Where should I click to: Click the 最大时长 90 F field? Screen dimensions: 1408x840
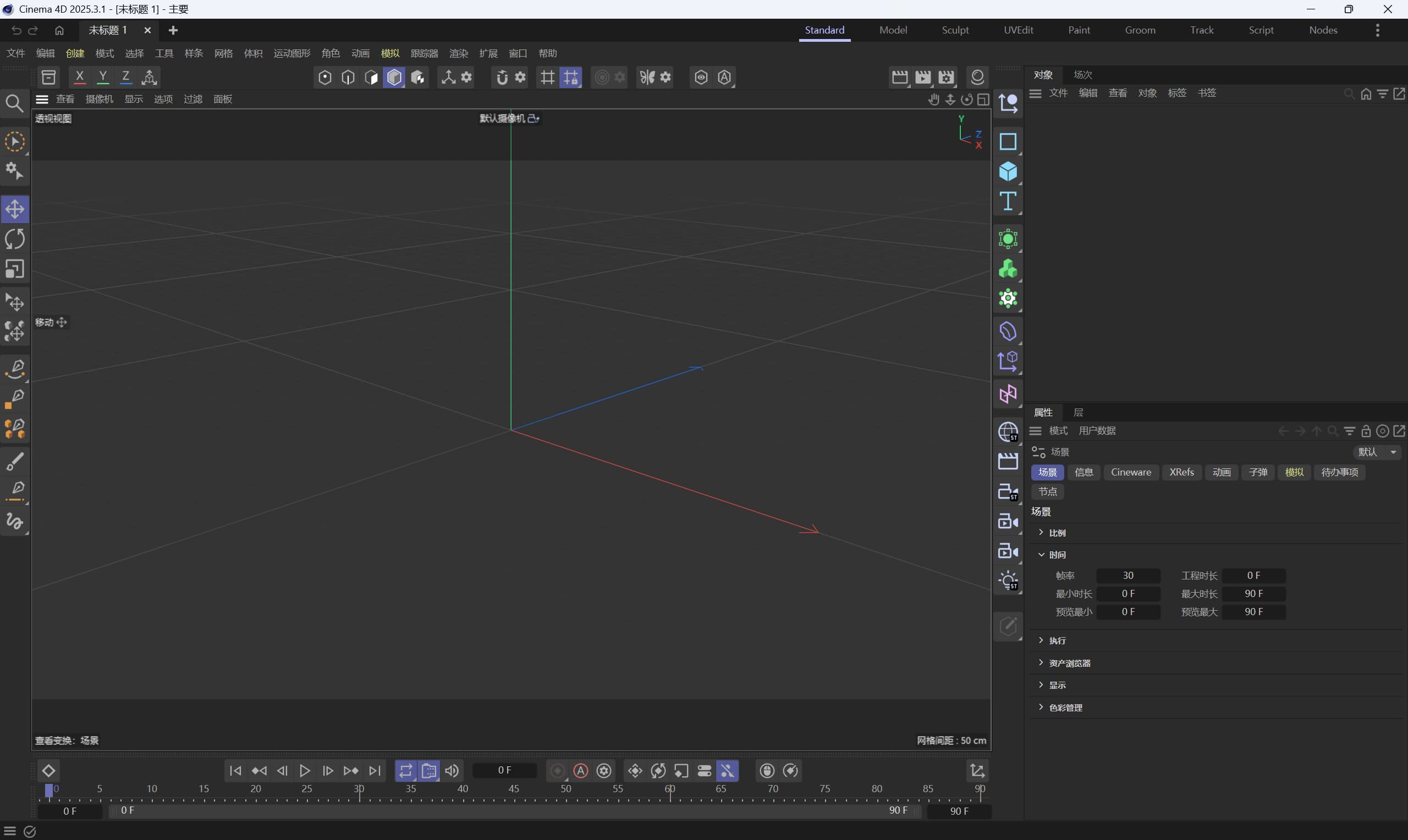click(1253, 593)
